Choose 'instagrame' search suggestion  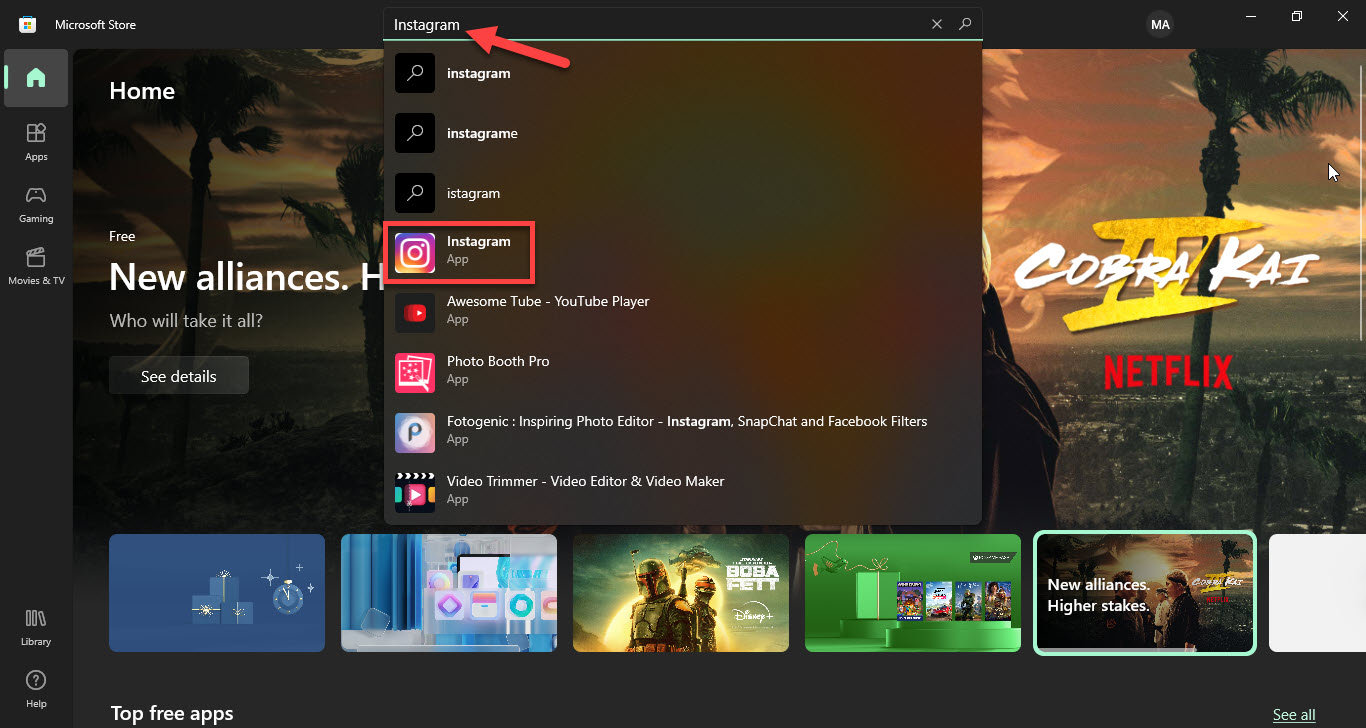click(482, 133)
